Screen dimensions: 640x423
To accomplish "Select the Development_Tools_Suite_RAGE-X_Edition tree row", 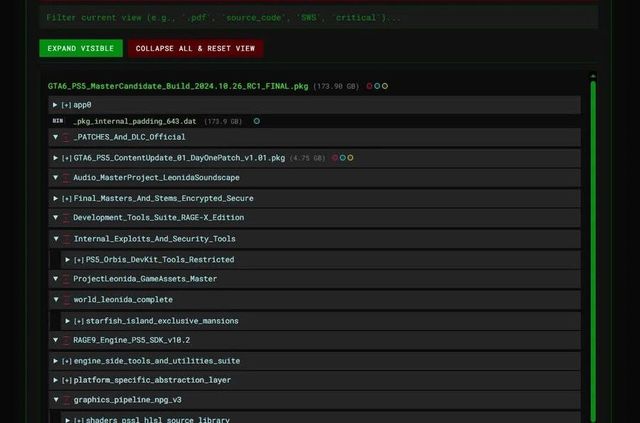I will [x=158, y=218].
